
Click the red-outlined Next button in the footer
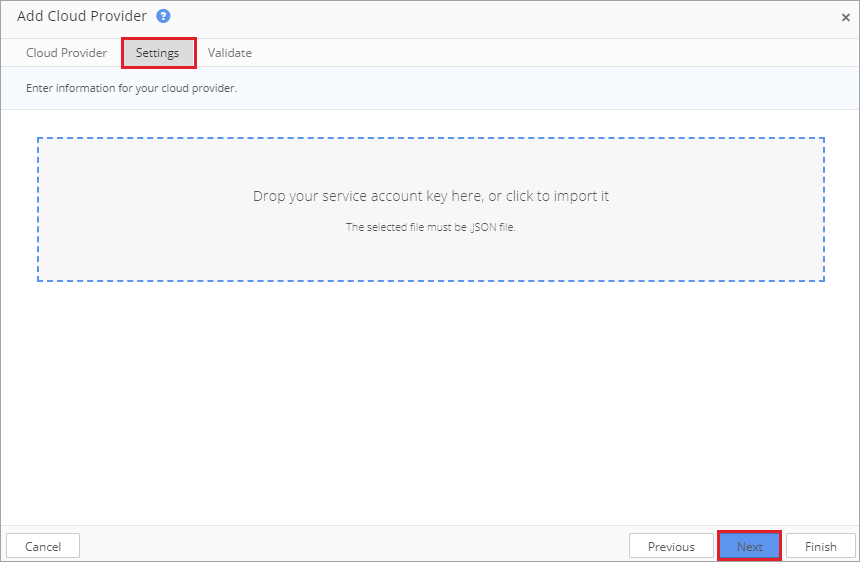[x=749, y=546]
